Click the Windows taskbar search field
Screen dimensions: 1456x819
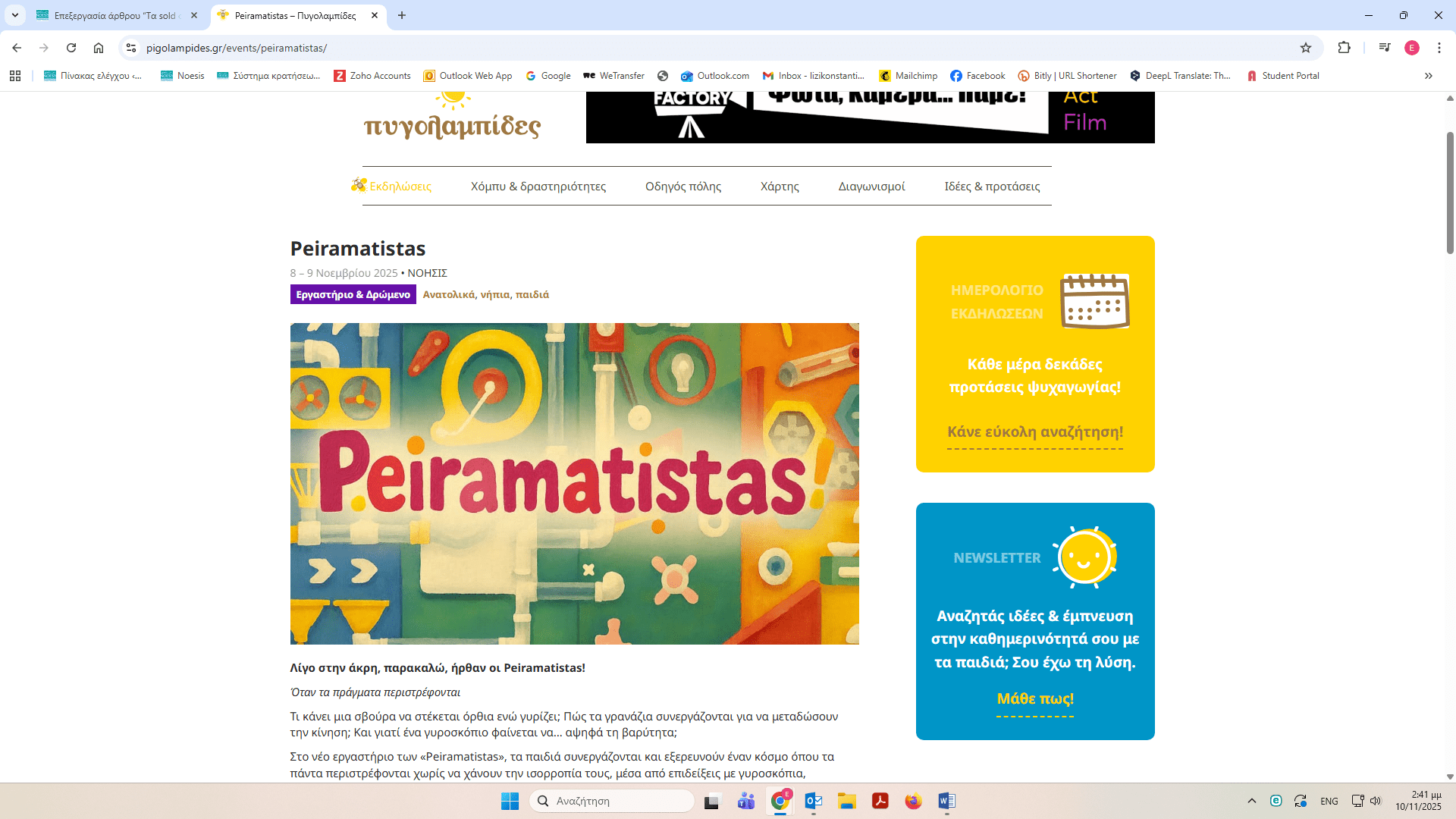tap(612, 801)
